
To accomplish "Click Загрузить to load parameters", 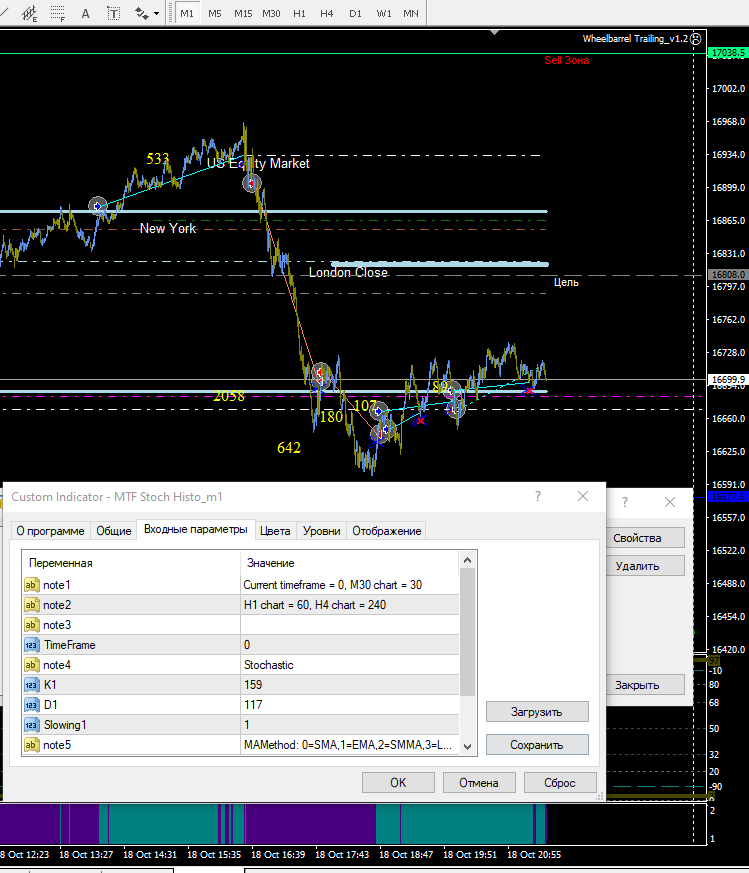I will point(537,712).
